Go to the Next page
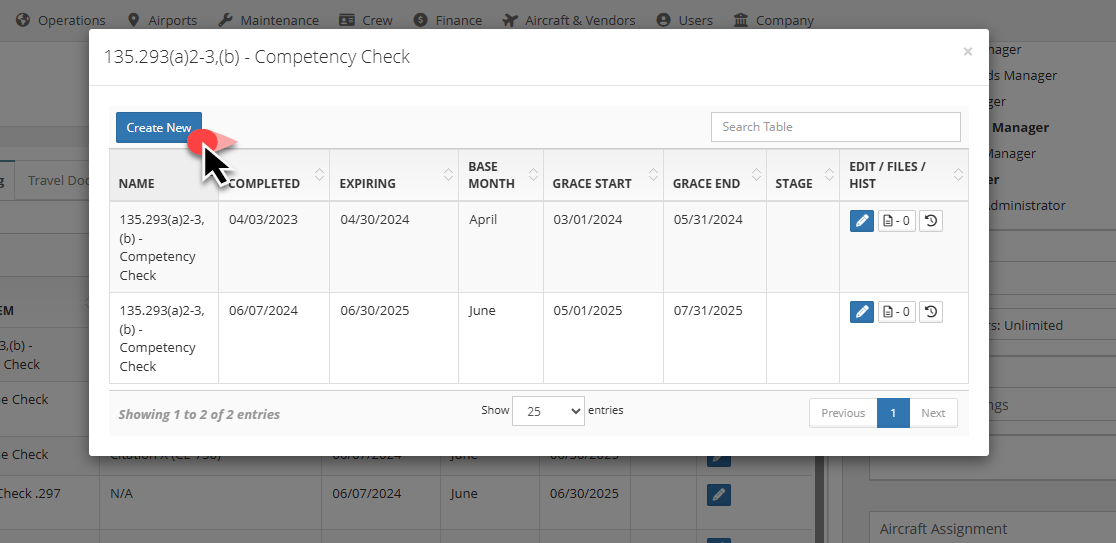This screenshot has width=1116, height=543. [933, 413]
